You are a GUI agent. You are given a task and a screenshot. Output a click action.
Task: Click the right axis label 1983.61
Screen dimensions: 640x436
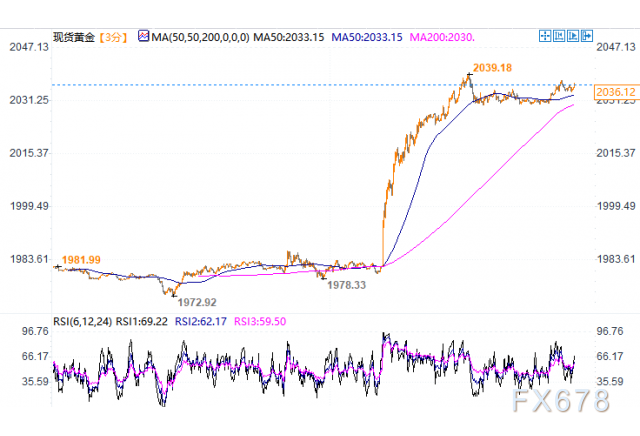616,259
